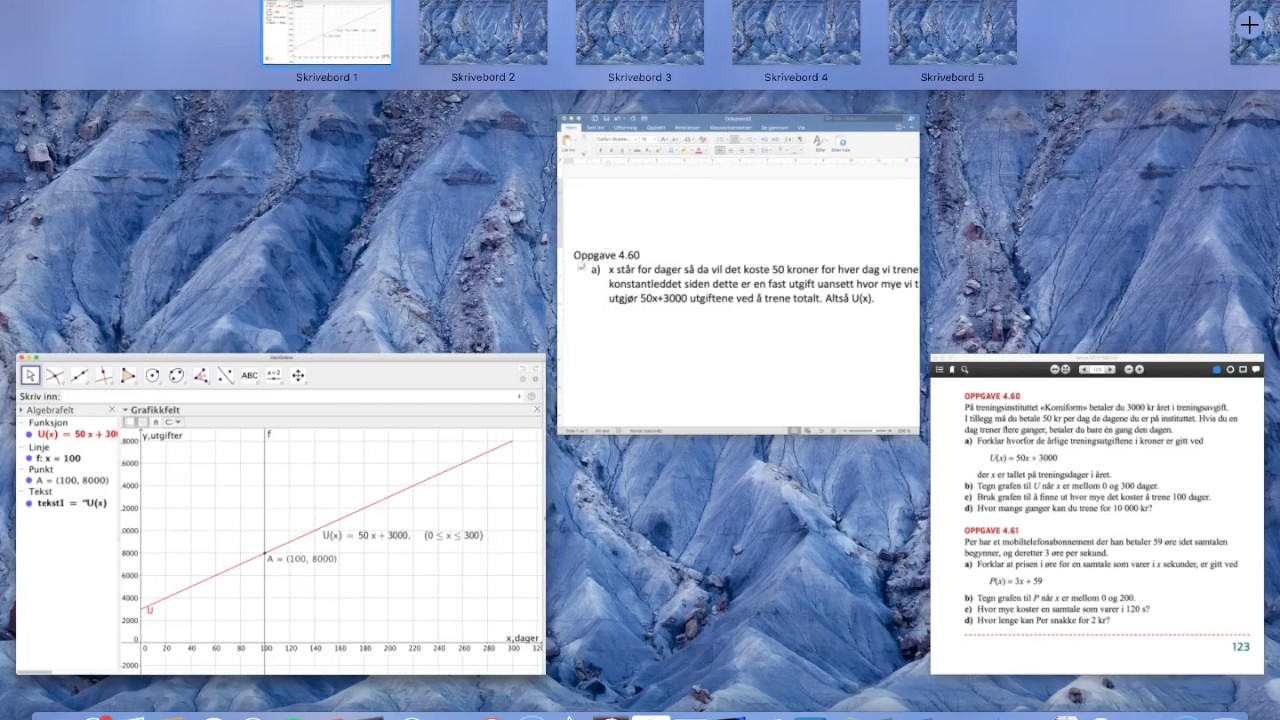Toggle bold formatting in Word ribbon
Screen dimensions: 1280x720
click(x=601, y=151)
